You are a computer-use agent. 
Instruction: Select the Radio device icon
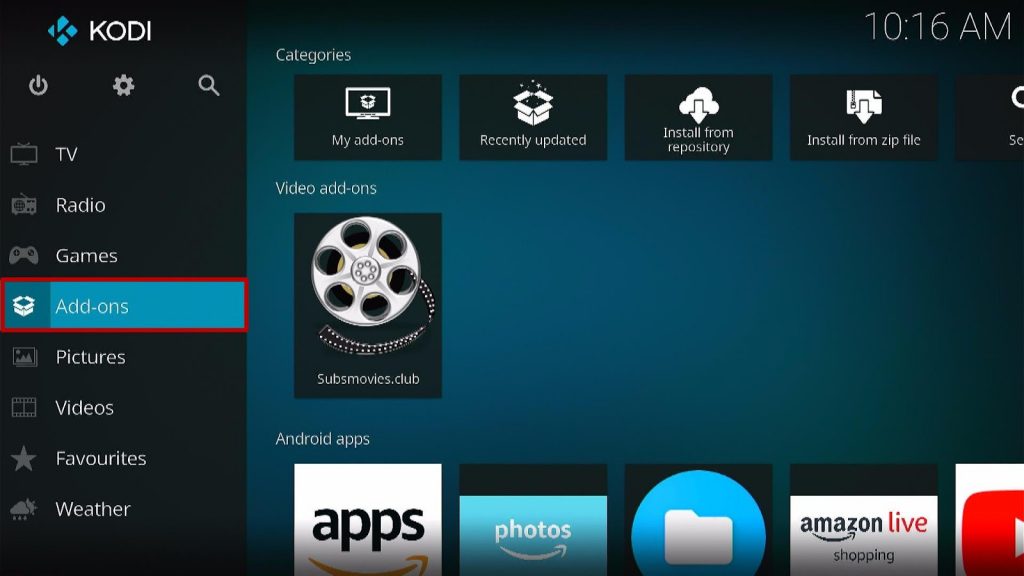[x=24, y=205]
